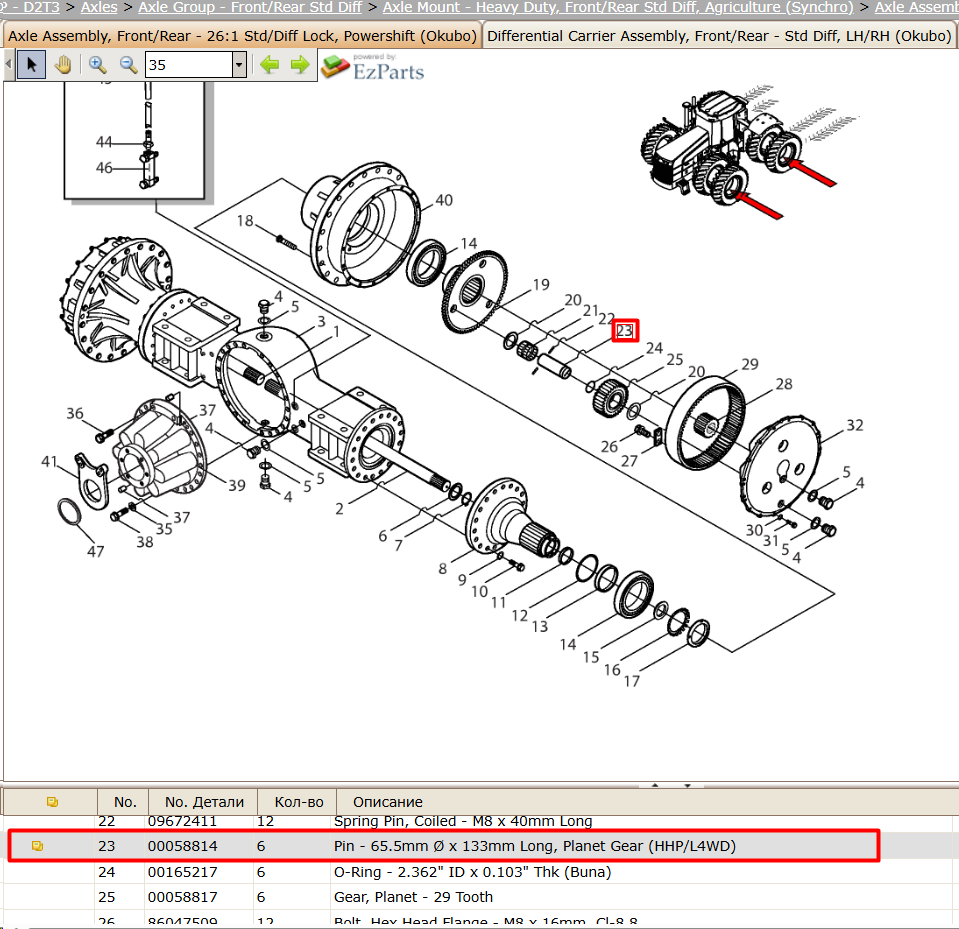
Task: Click callout 44 in the inset box
Action: pos(104,142)
